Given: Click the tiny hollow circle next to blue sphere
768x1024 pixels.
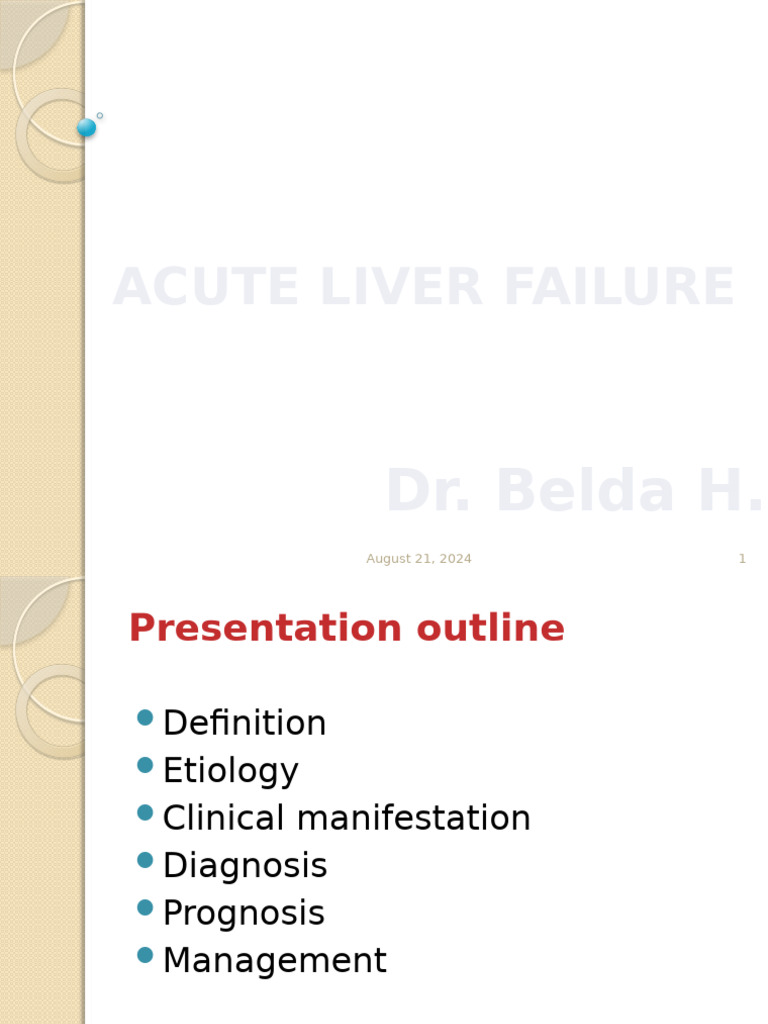Looking at the screenshot, I should 100,116.
